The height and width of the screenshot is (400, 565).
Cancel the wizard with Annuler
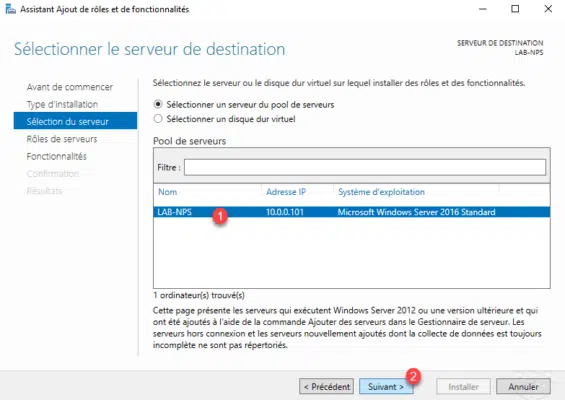tap(523, 387)
